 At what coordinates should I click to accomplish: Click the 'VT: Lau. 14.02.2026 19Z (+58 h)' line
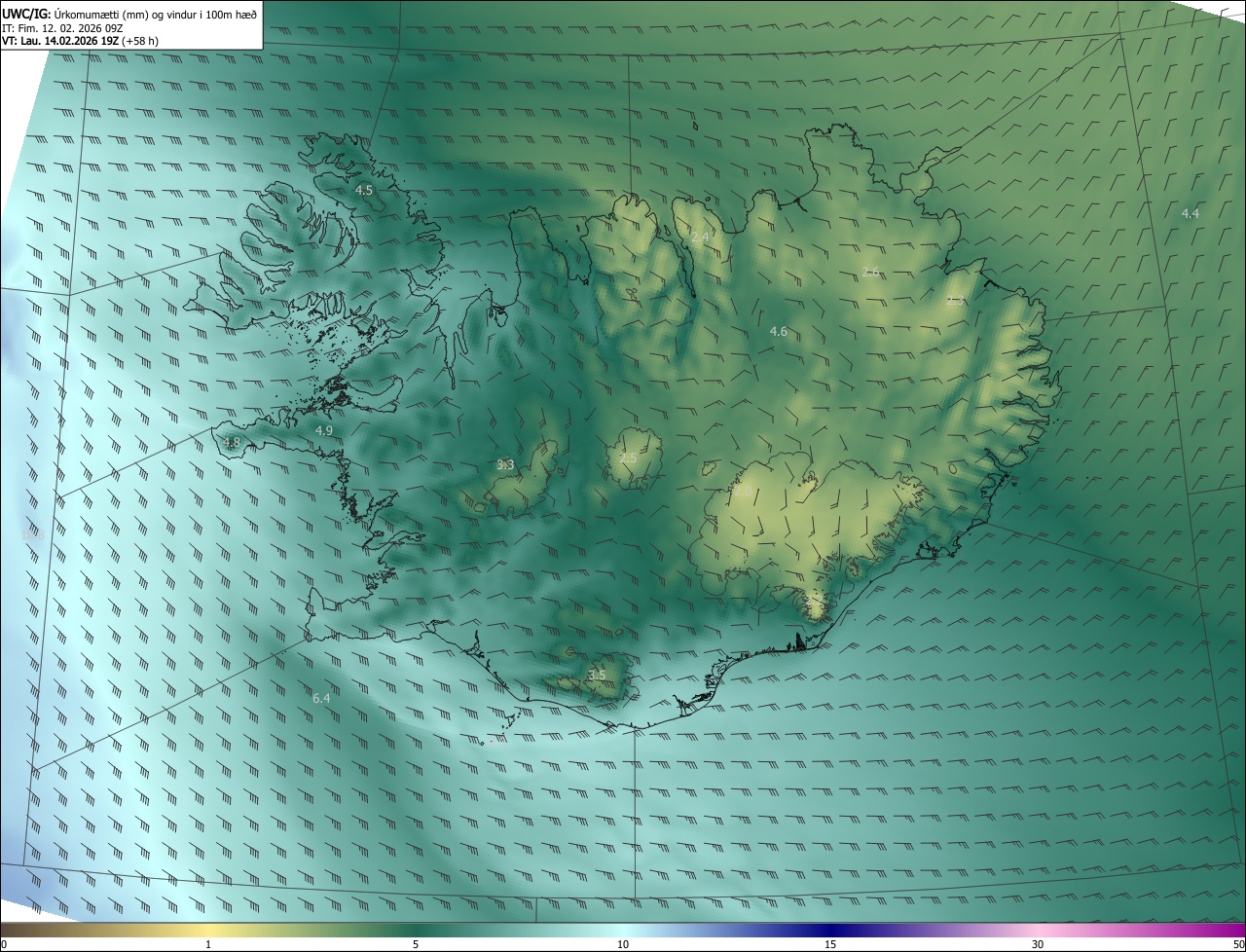[81, 41]
